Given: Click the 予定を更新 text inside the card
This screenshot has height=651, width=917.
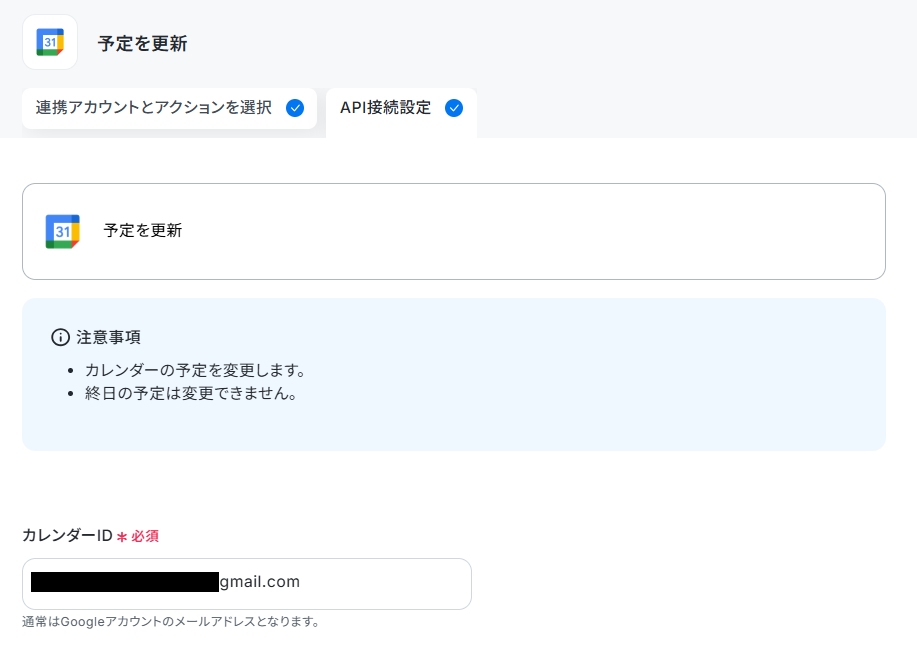Looking at the screenshot, I should (x=143, y=230).
